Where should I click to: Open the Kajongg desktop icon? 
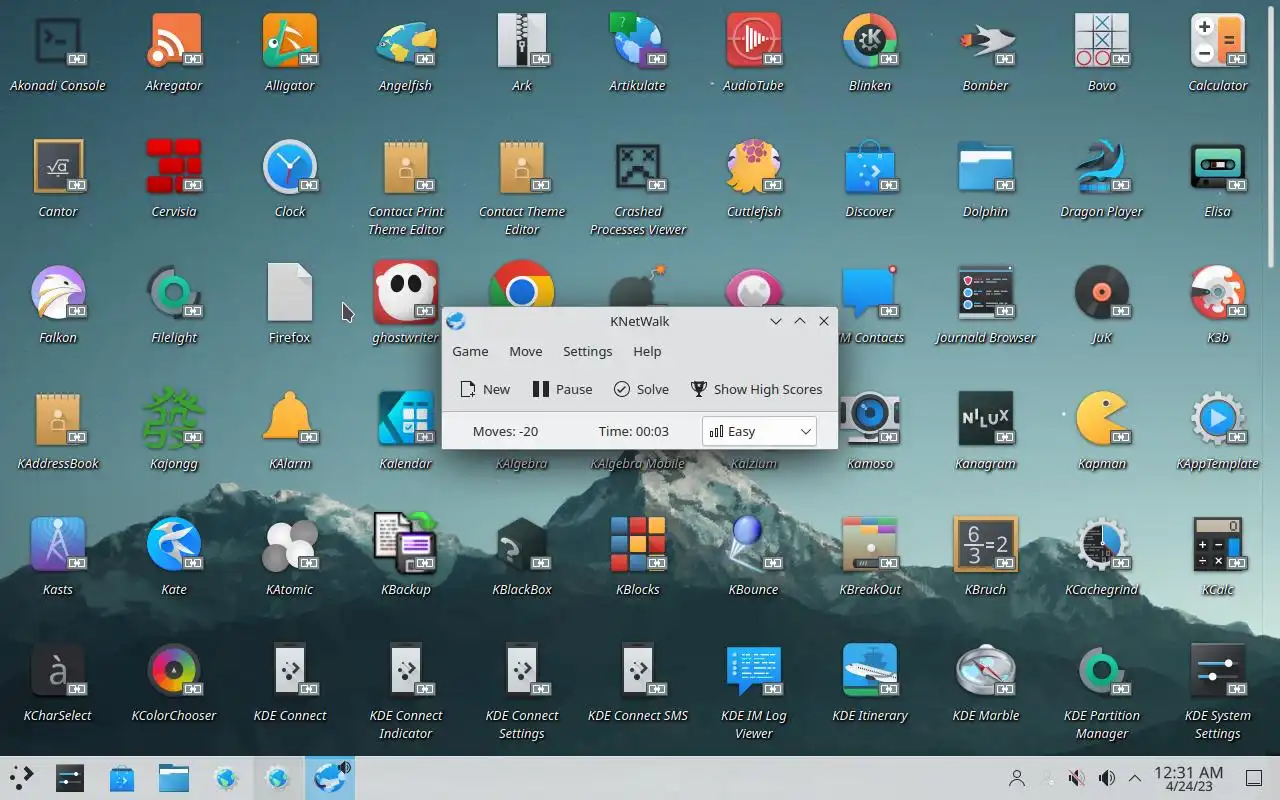(x=174, y=430)
